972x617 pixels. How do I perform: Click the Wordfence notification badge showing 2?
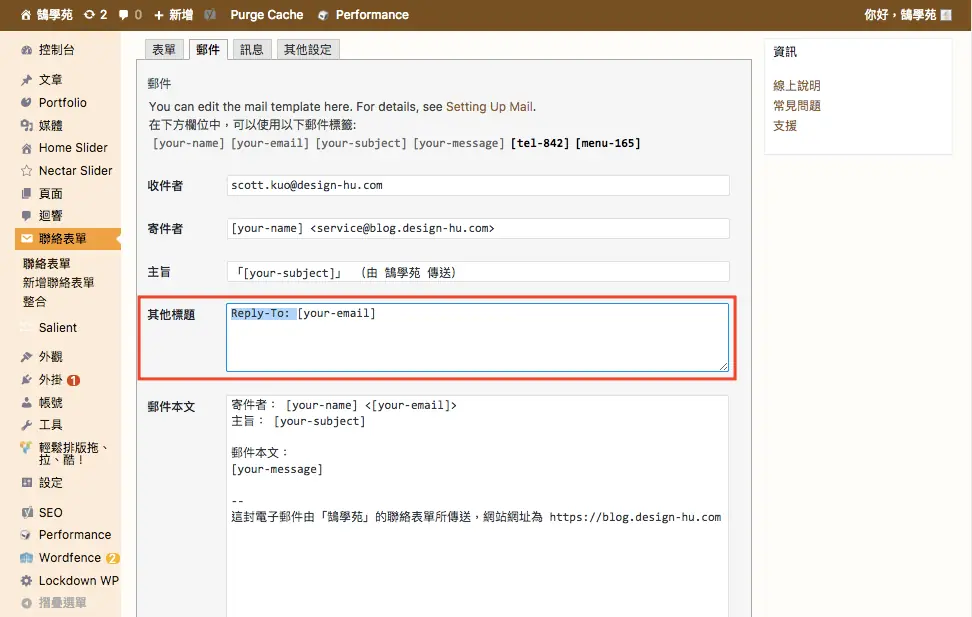tap(112, 558)
